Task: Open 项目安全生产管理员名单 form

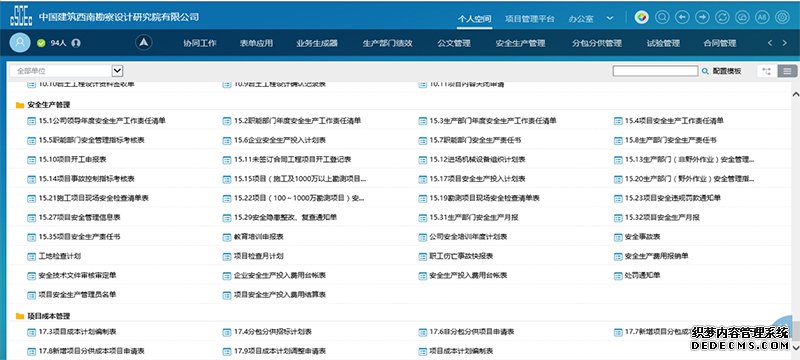Action: click(78, 295)
